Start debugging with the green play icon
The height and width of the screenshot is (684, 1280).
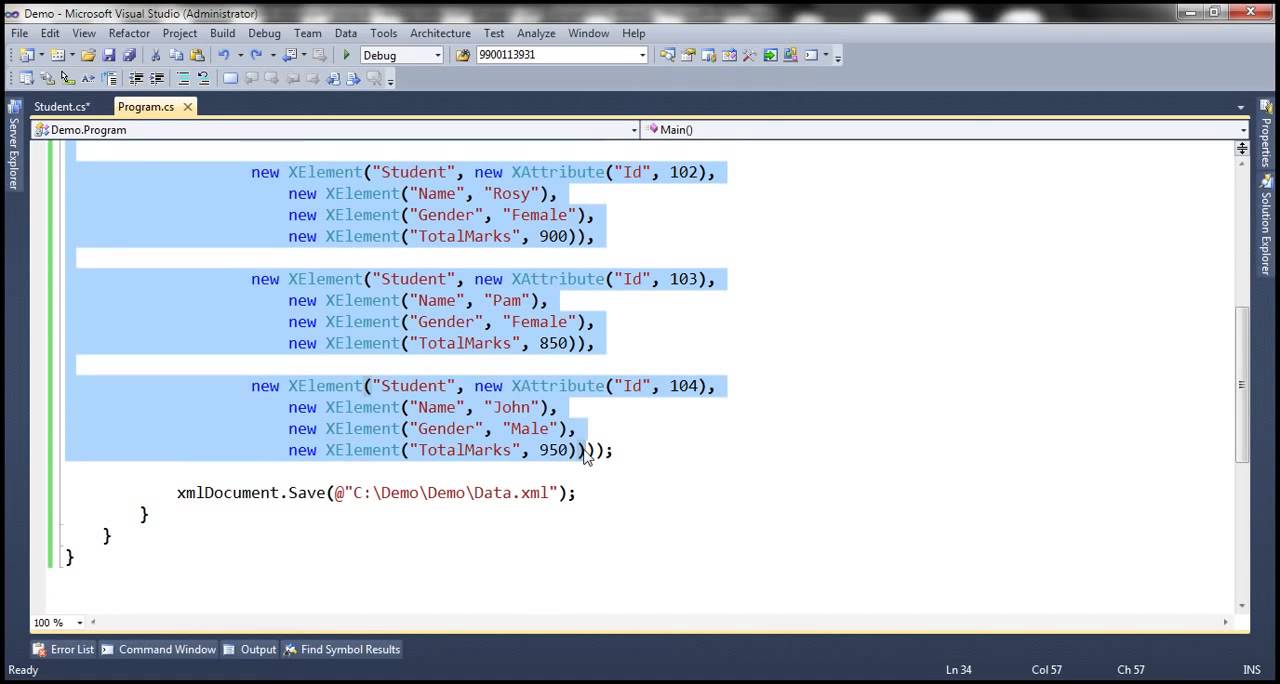347,55
